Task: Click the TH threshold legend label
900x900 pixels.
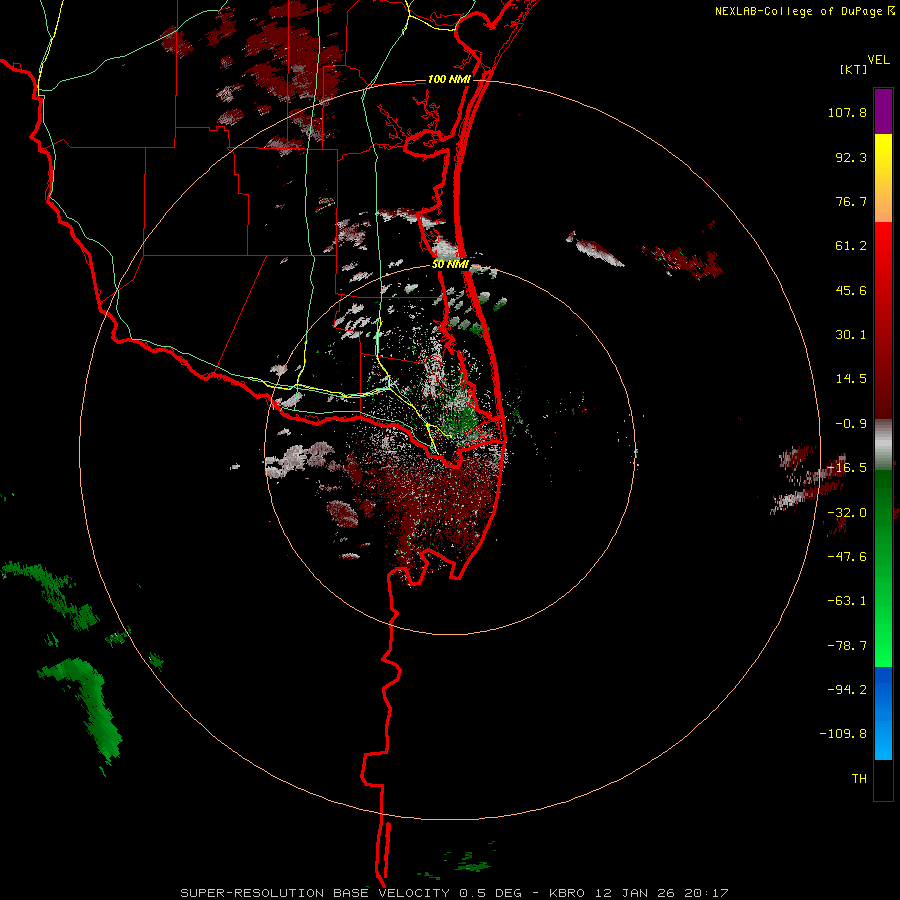Action: (x=859, y=779)
